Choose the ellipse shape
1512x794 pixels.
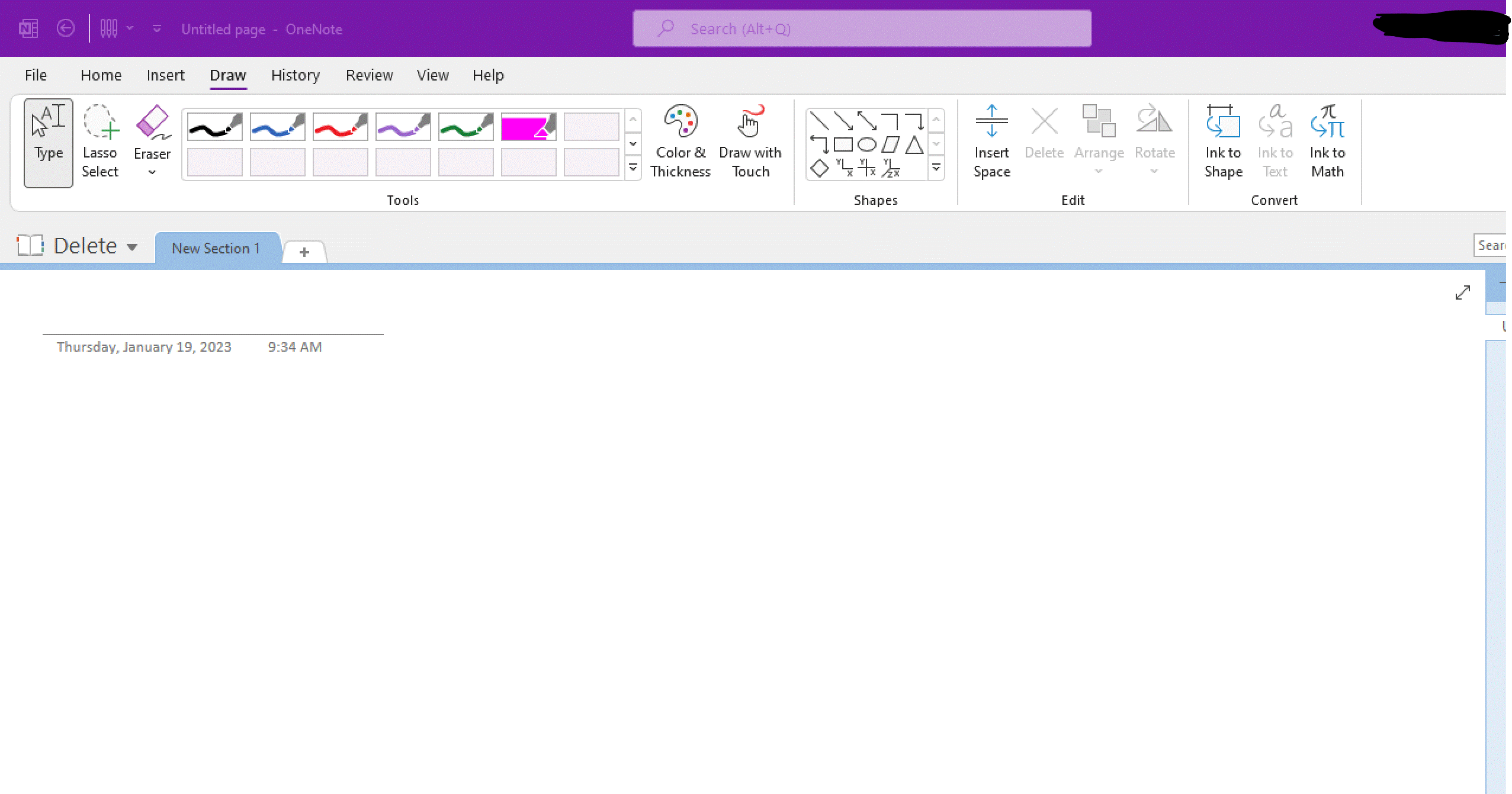click(x=867, y=144)
